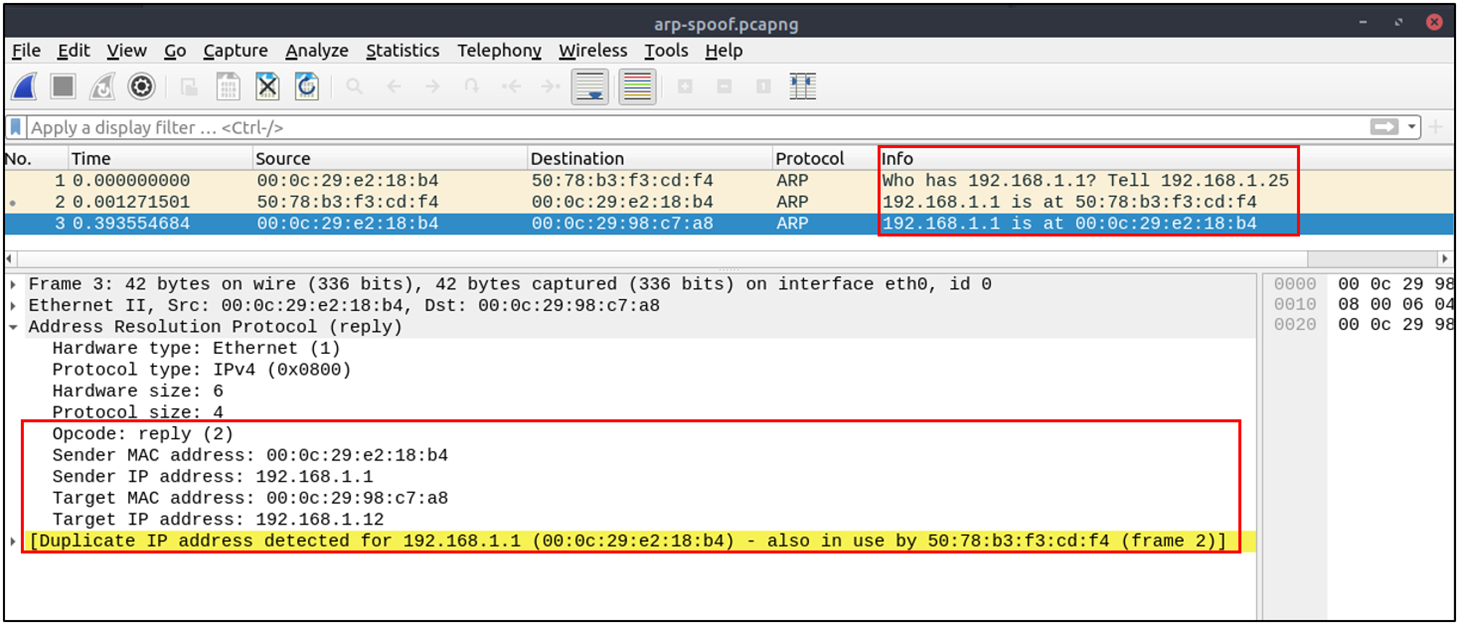The image size is (1459, 625).
Task: Sort packets by No. column header
Action: (x=36, y=158)
